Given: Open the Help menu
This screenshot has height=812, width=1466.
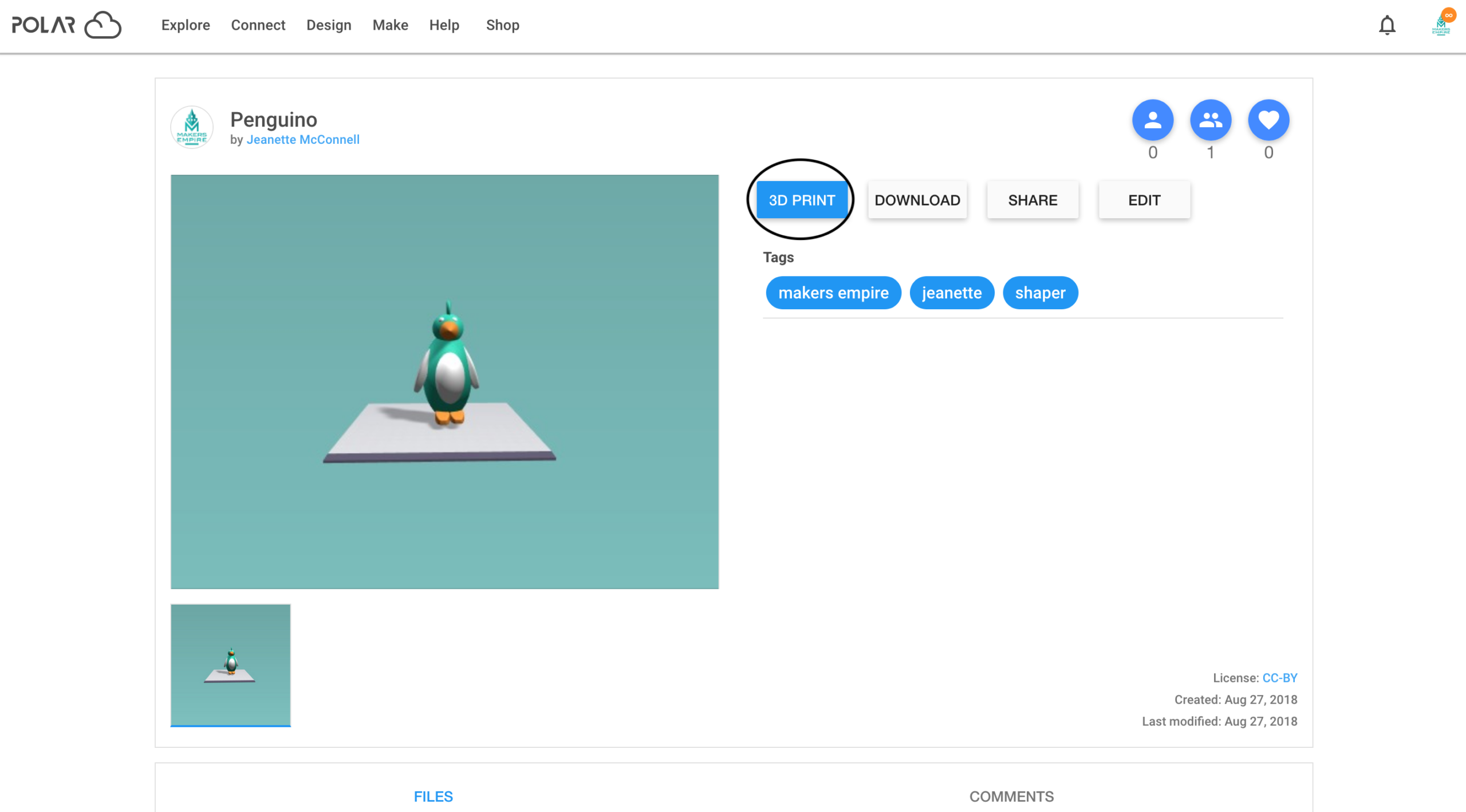Looking at the screenshot, I should tap(444, 25).
